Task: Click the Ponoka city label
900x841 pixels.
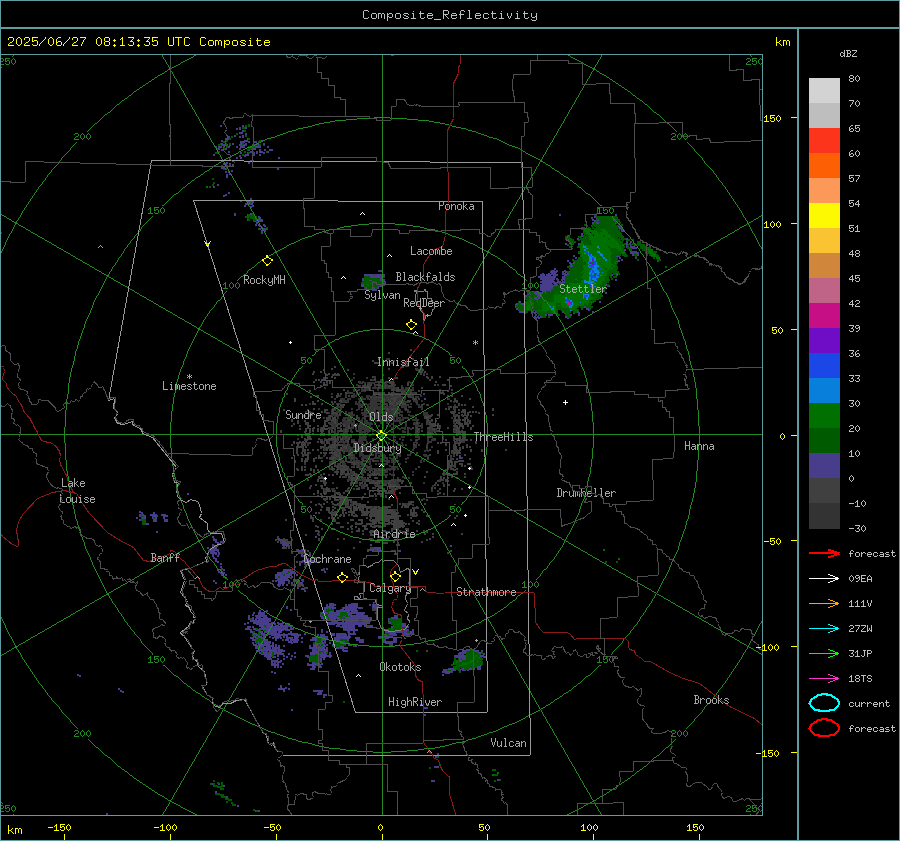Action: [x=456, y=206]
